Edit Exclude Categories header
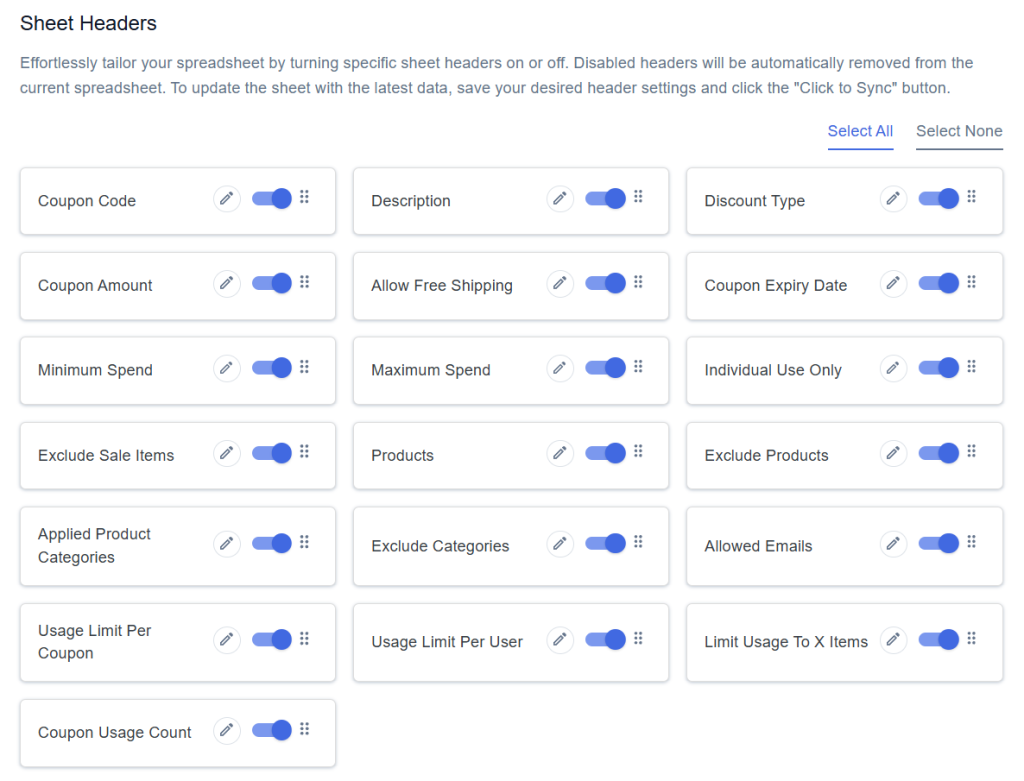1024x781 pixels. coord(560,543)
